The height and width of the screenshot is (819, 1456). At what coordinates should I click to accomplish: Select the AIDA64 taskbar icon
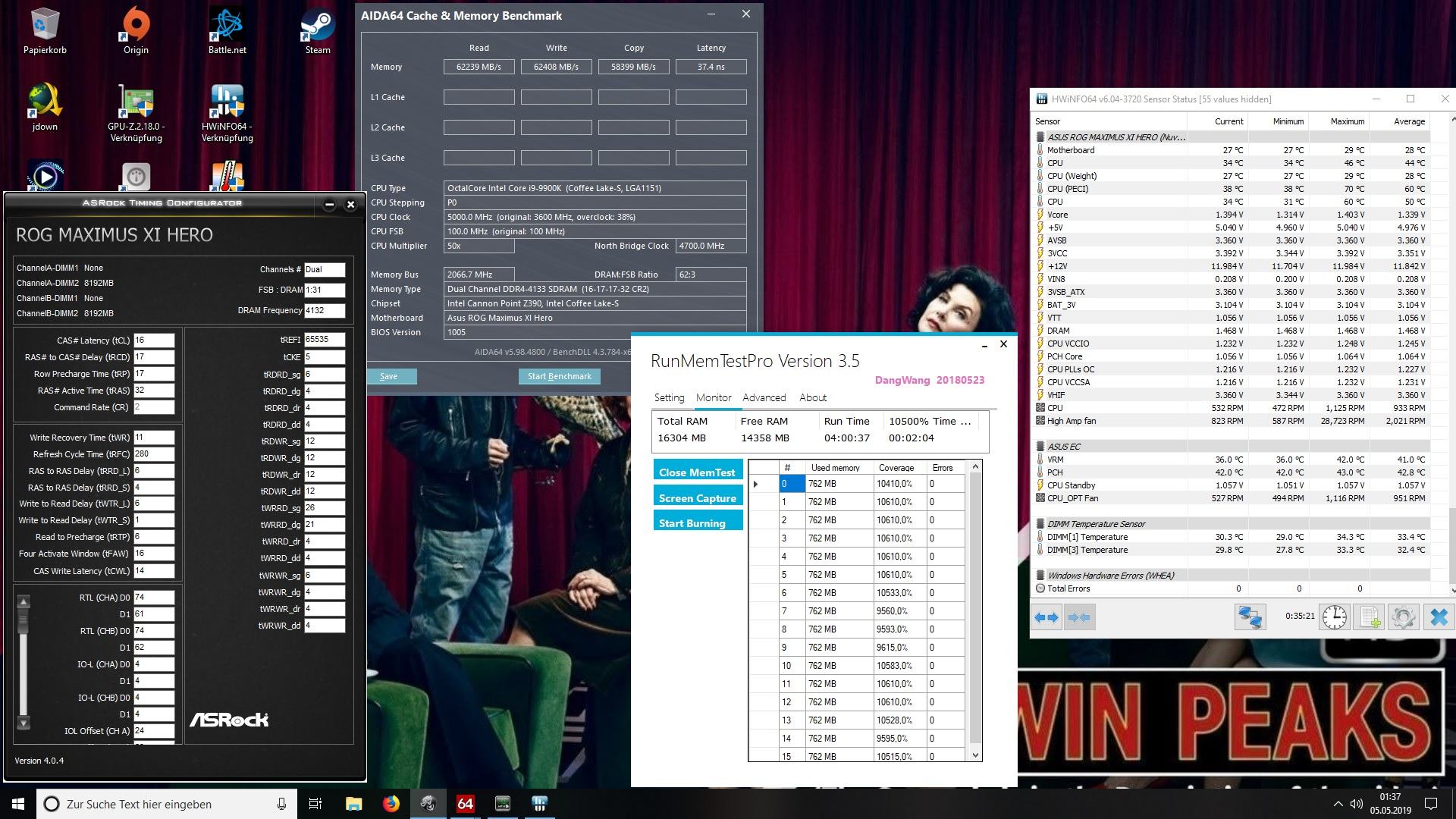coord(465,804)
